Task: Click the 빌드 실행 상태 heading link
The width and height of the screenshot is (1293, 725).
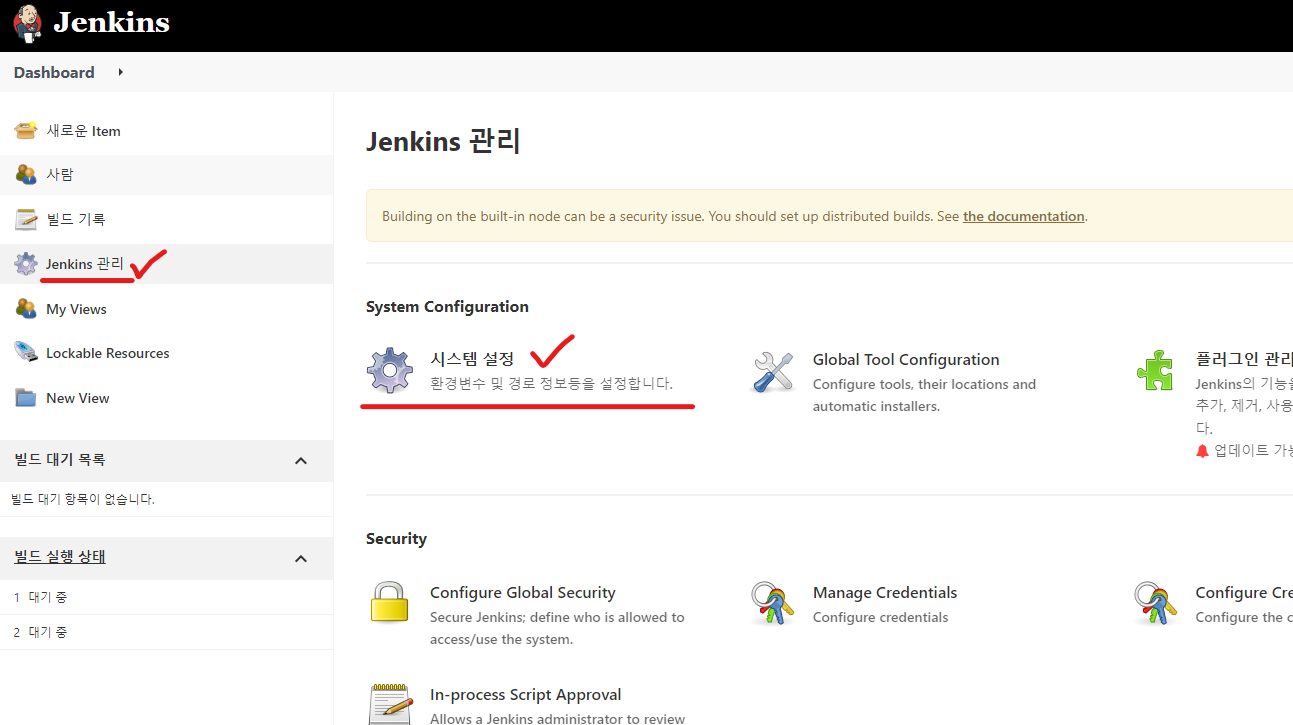Action: coord(60,557)
